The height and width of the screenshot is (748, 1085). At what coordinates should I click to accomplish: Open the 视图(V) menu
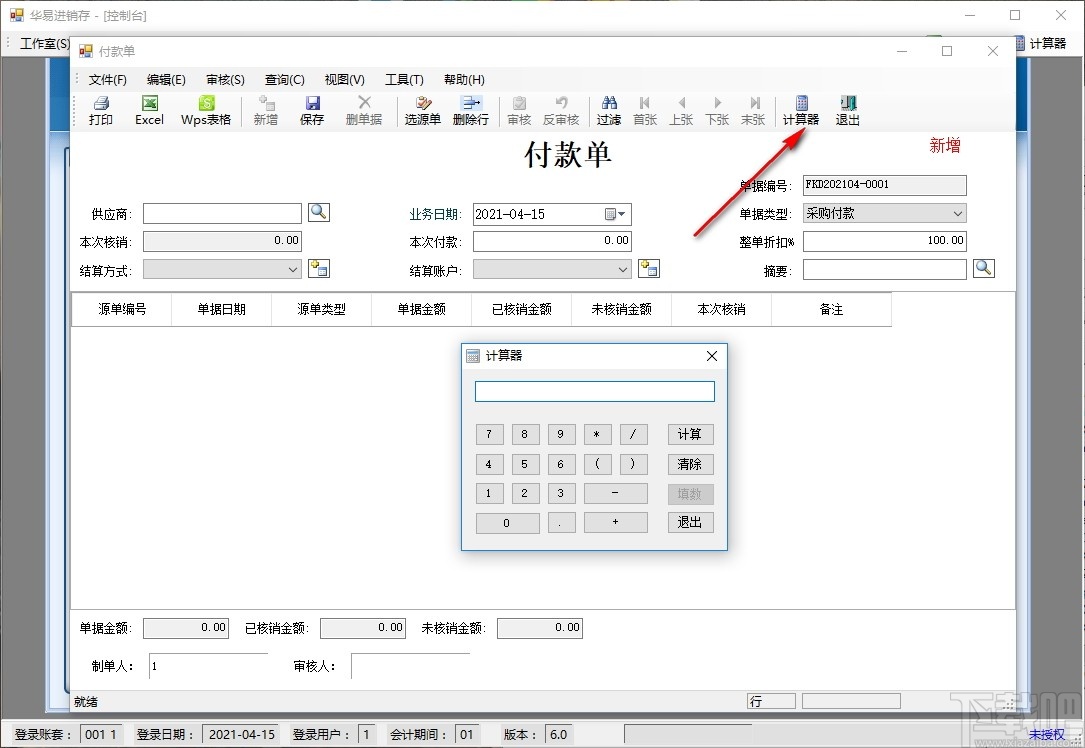(343, 79)
